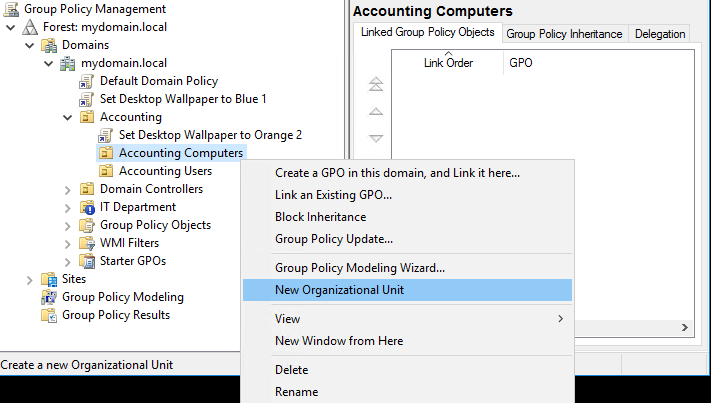Image resolution: width=711 pixels, height=403 pixels.
Task: Click the Group Policy Objects folder icon
Action: pyautogui.click(x=87, y=225)
